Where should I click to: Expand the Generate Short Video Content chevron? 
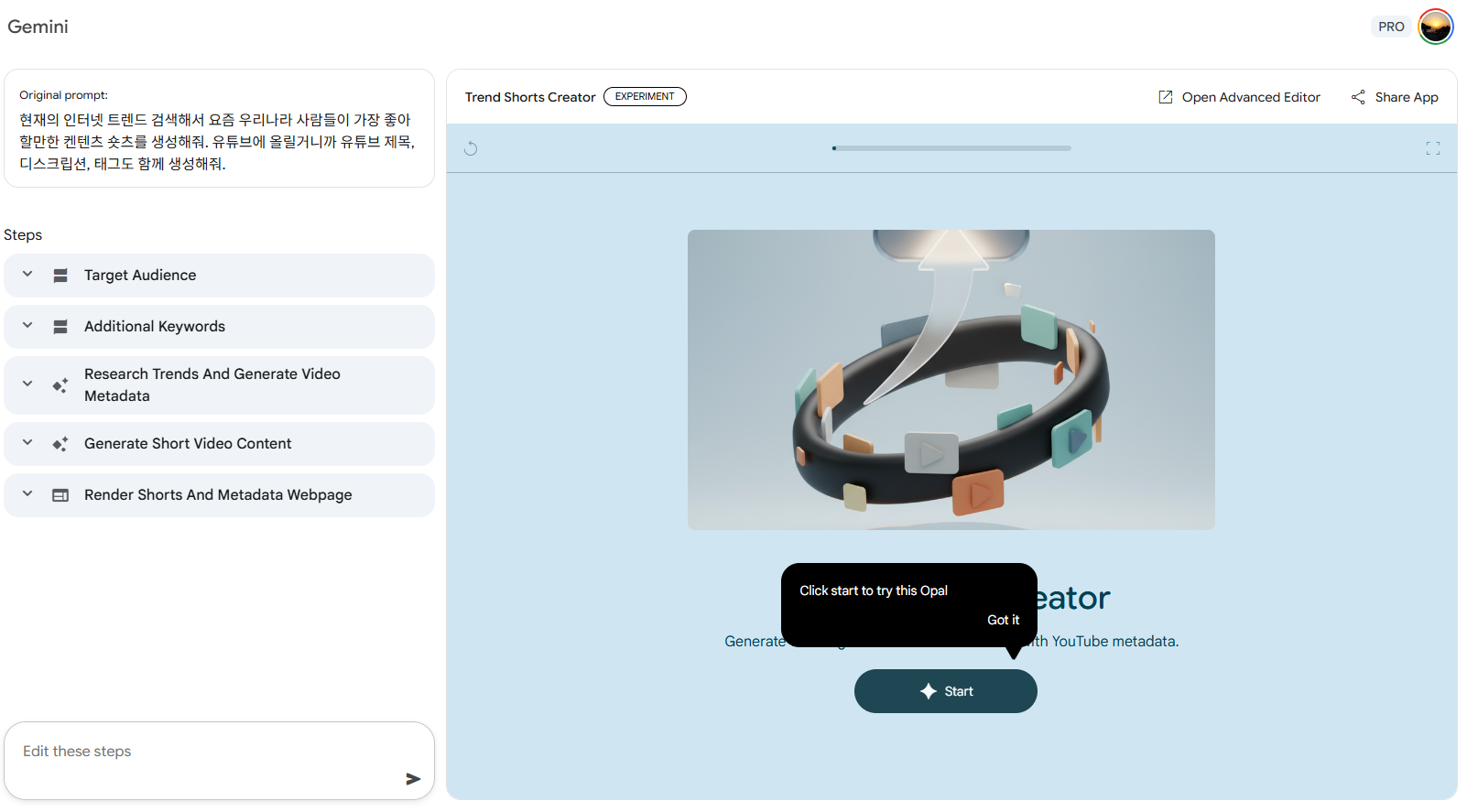pos(27,442)
